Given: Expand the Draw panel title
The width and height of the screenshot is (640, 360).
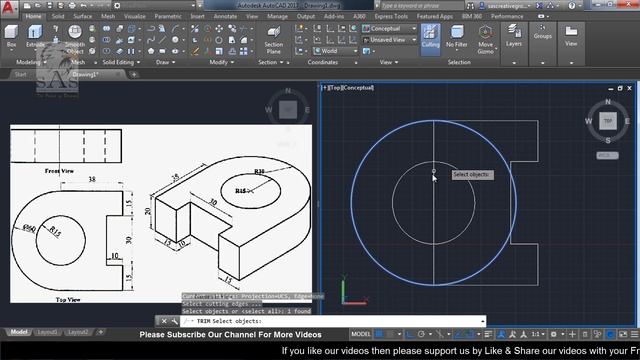Looking at the screenshot, I should pyautogui.click(x=166, y=62).
